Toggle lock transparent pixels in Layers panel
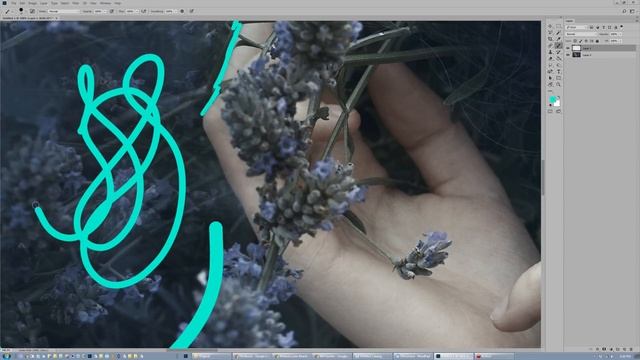The image size is (640, 360). tap(575, 41)
